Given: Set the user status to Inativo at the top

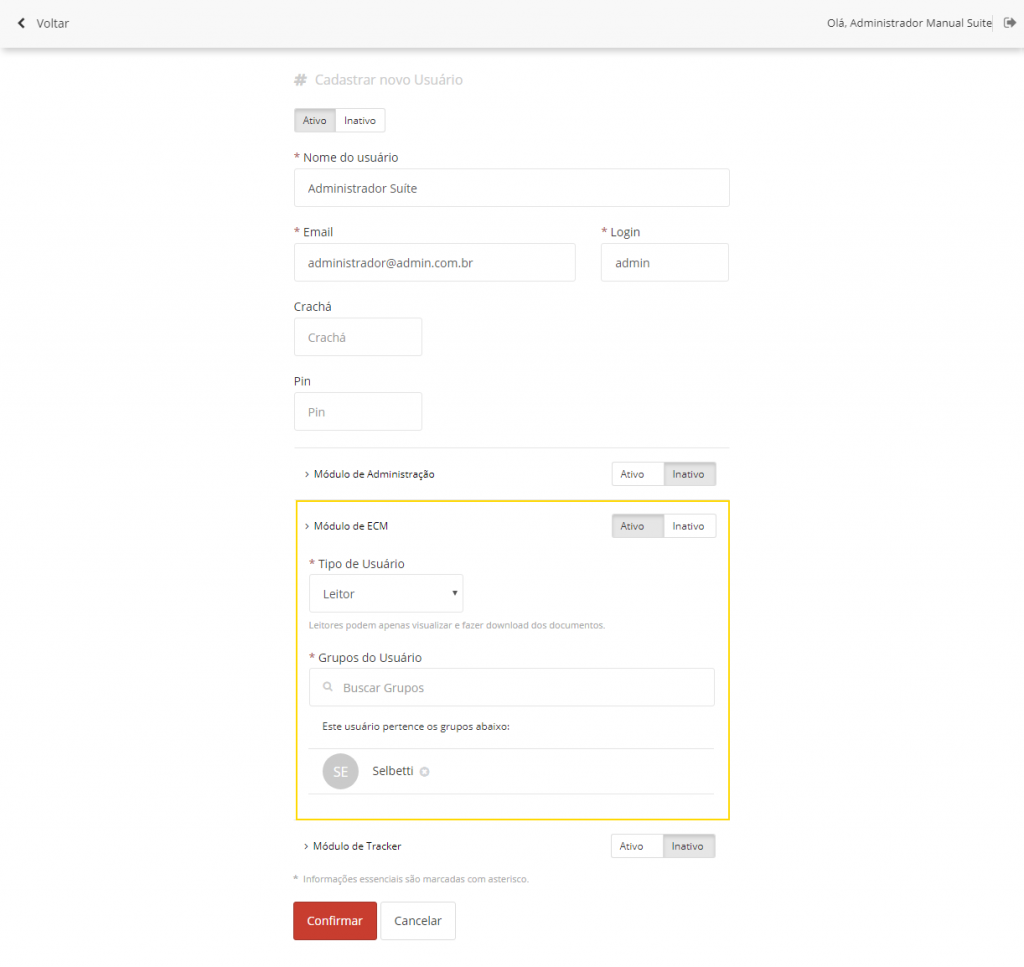Looking at the screenshot, I should point(360,120).
